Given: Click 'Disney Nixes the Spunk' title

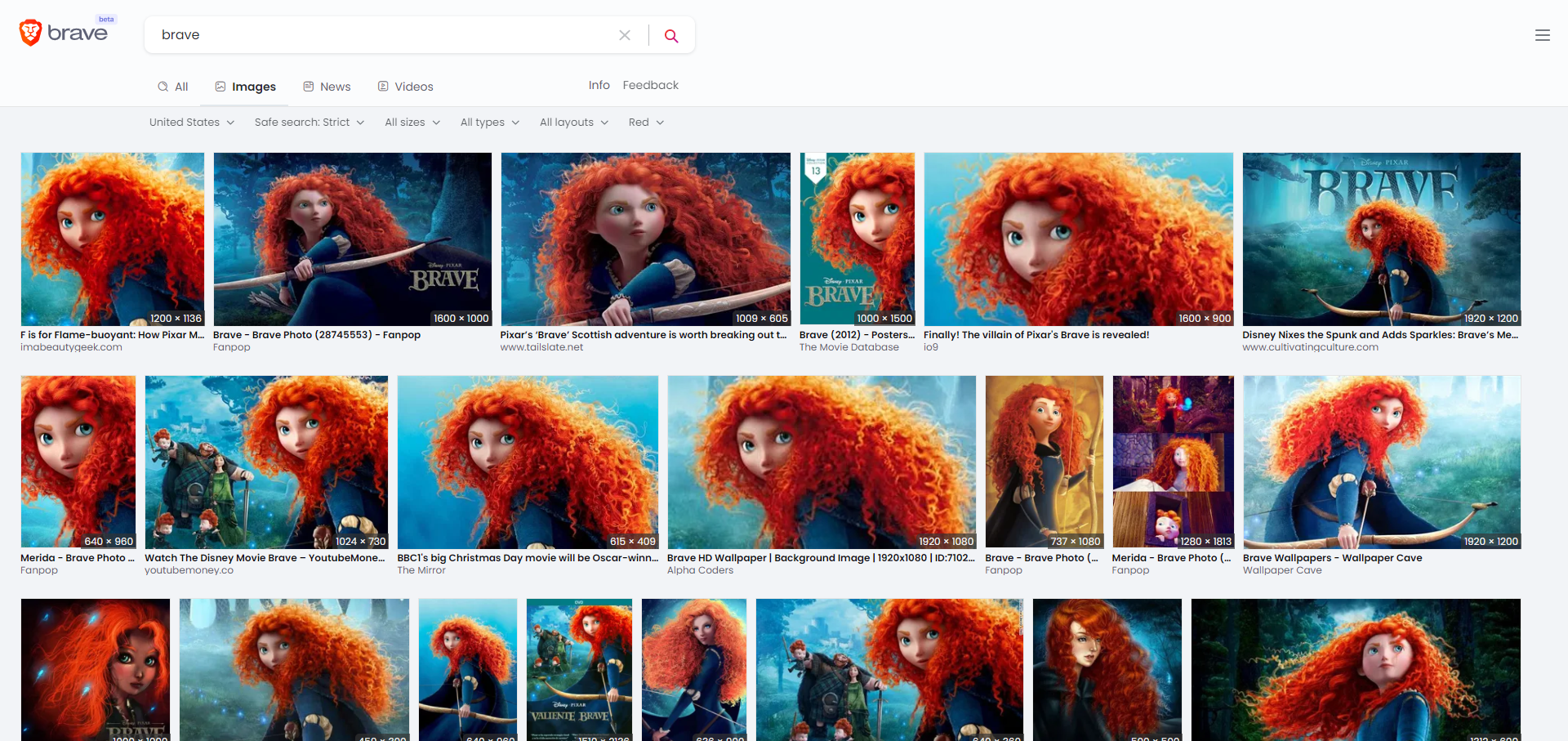Looking at the screenshot, I should [x=1380, y=335].
